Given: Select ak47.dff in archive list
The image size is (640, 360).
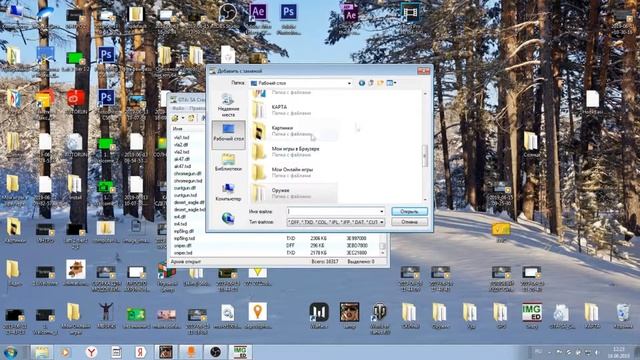Looking at the screenshot, I should 182,159.
